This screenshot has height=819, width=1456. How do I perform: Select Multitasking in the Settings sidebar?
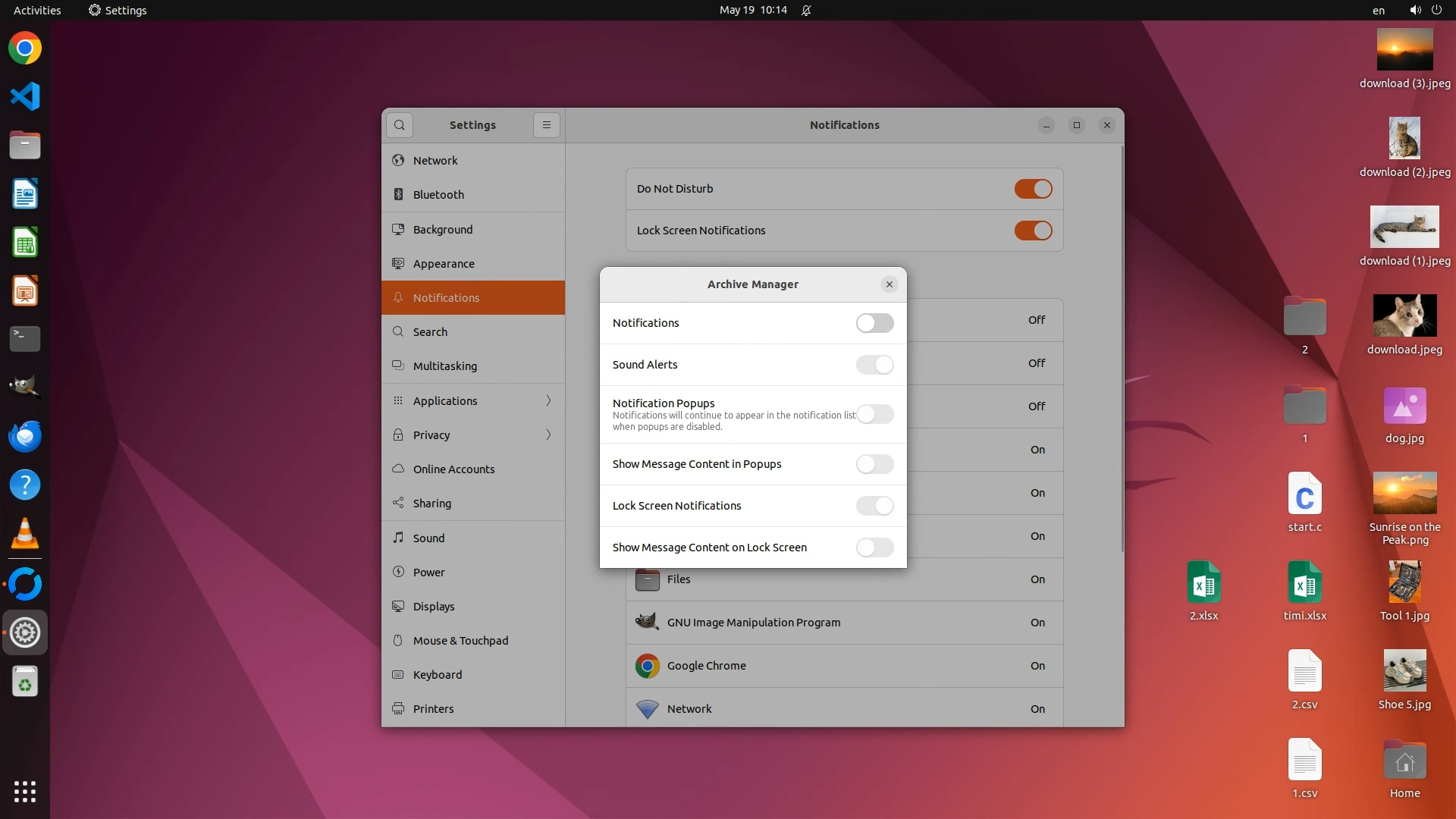tap(444, 366)
